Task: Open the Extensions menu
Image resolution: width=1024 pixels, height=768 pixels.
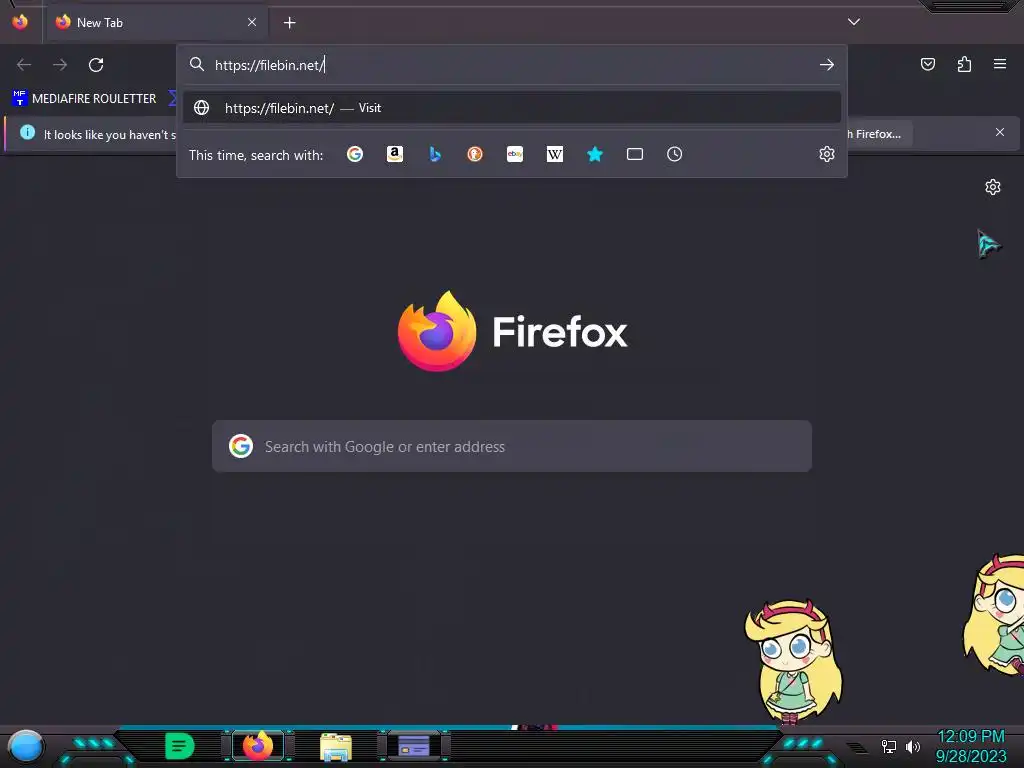Action: pos(964,64)
